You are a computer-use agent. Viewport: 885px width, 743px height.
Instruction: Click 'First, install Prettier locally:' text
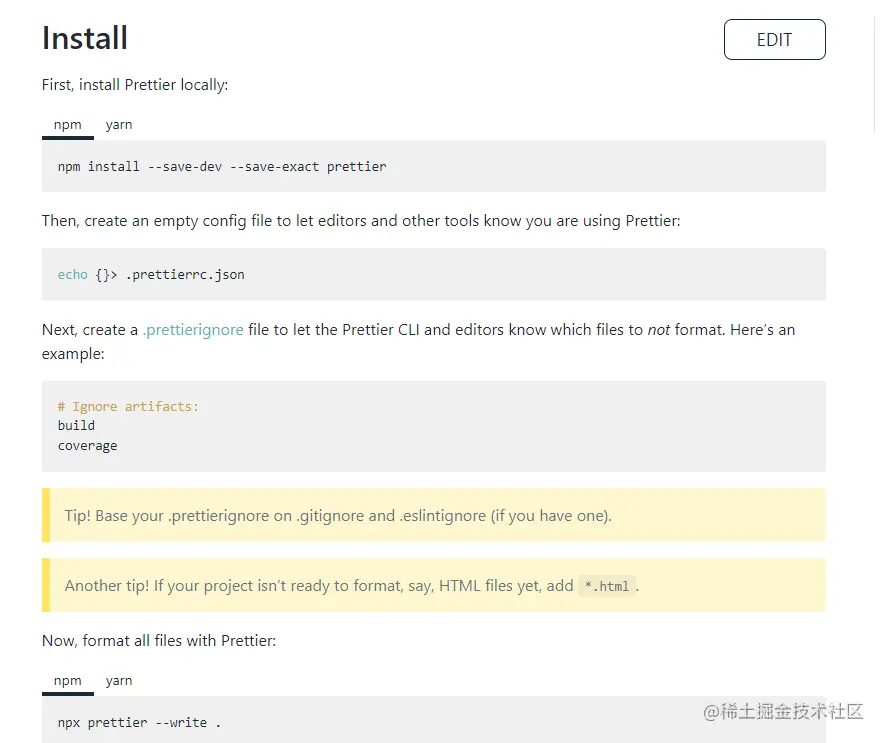pos(135,85)
